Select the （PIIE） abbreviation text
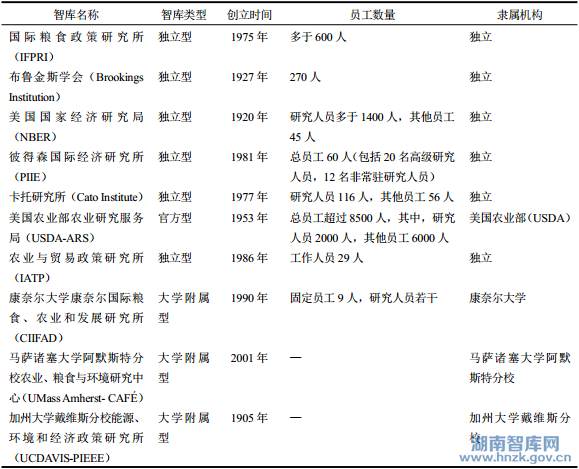 click(x=30, y=177)
